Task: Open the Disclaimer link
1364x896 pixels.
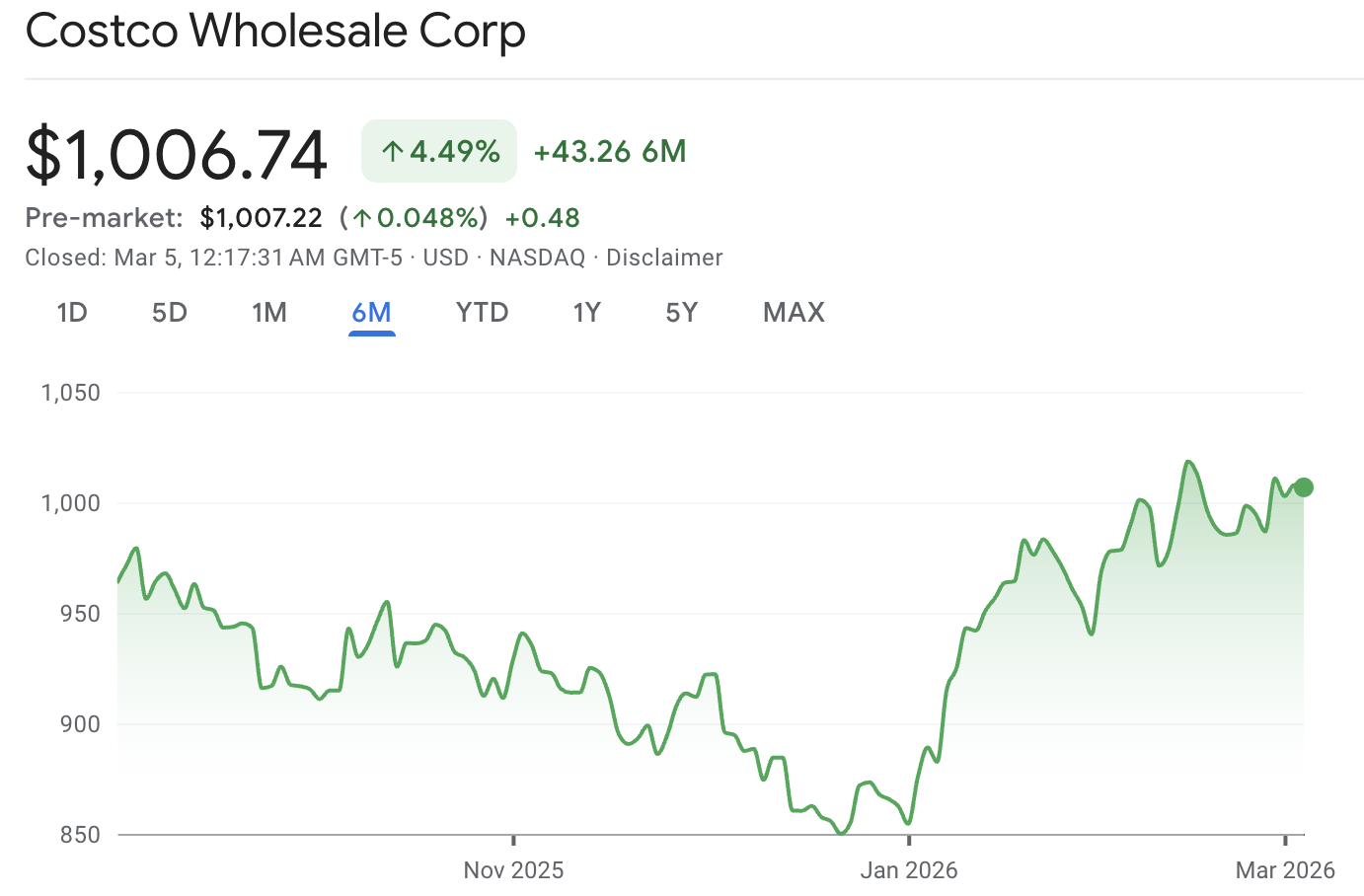Action: [x=664, y=258]
